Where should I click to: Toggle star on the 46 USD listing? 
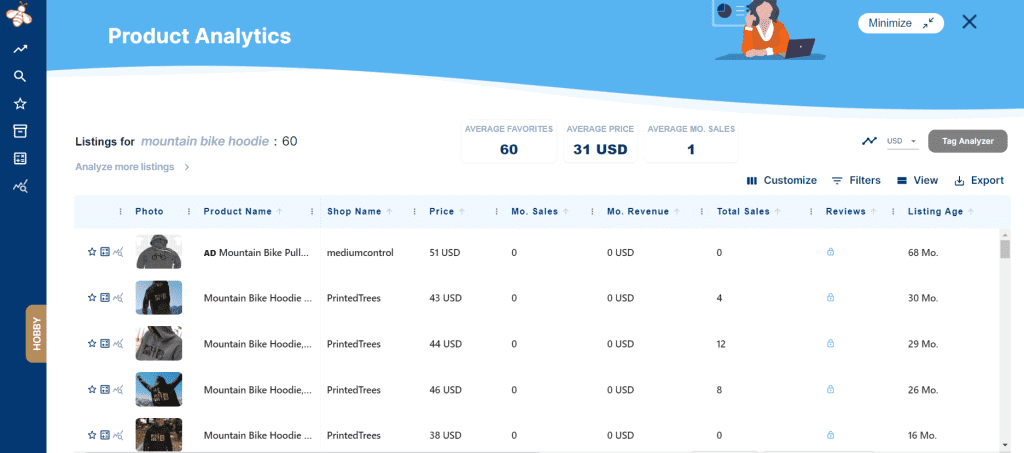click(x=92, y=389)
